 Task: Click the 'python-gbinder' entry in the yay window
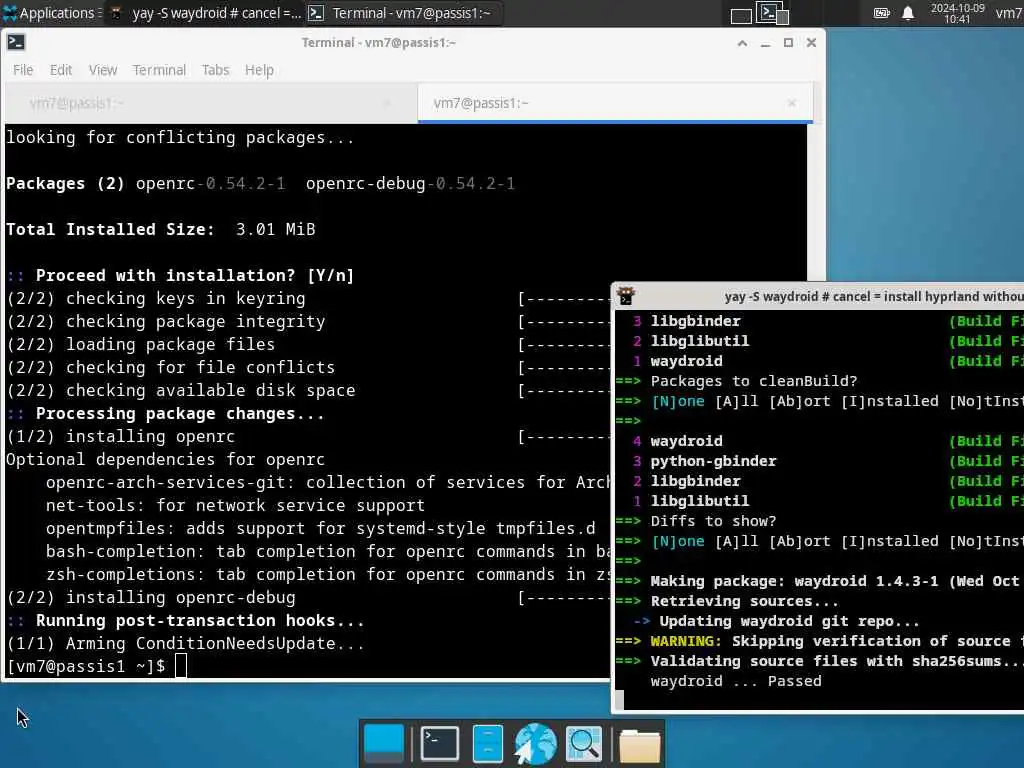713,461
